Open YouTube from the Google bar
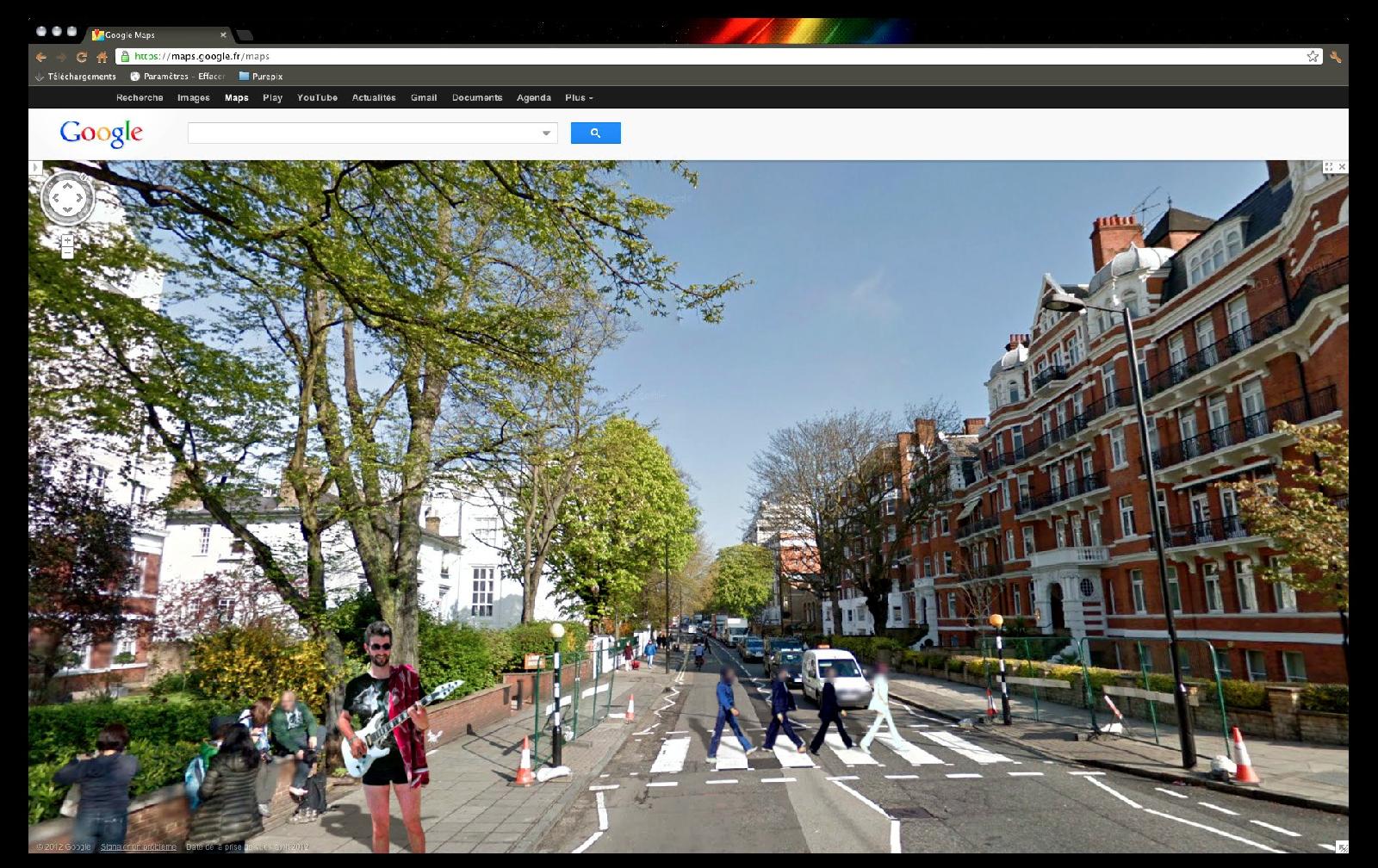The height and width of the screenshot is (868, 1378). point(317,98)
